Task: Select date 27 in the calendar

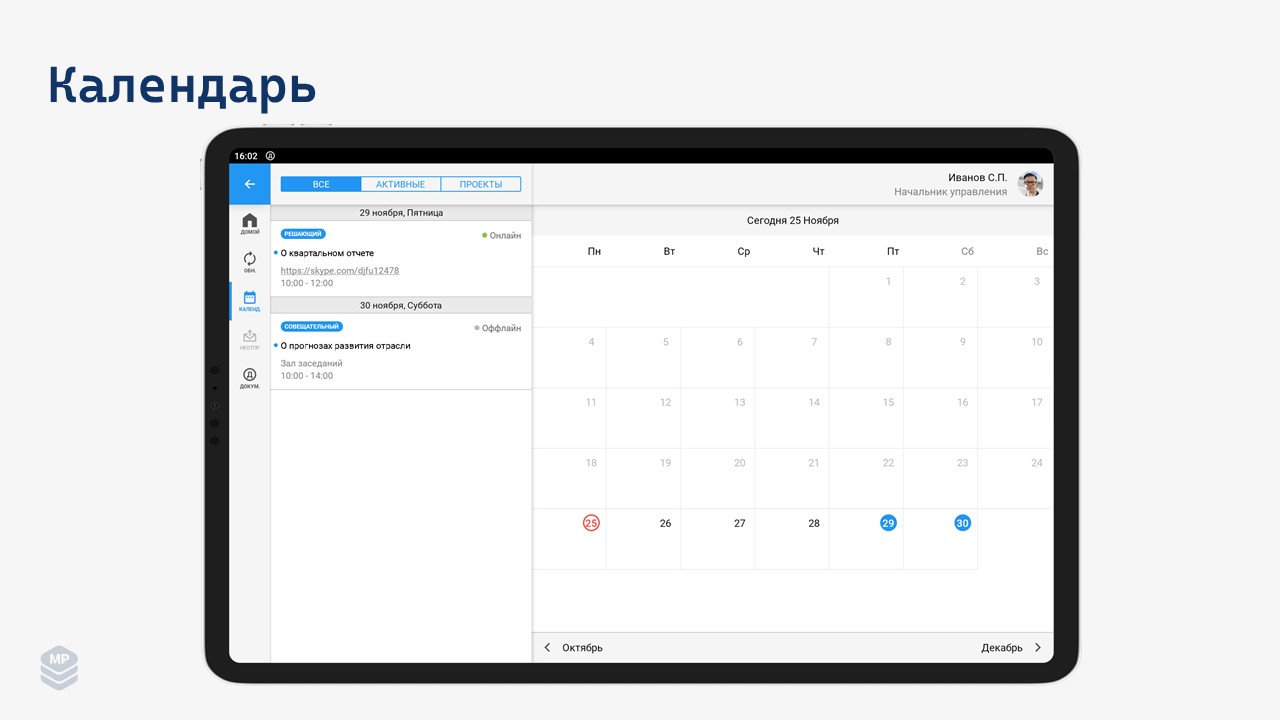Action: click(x=739, y=523)
